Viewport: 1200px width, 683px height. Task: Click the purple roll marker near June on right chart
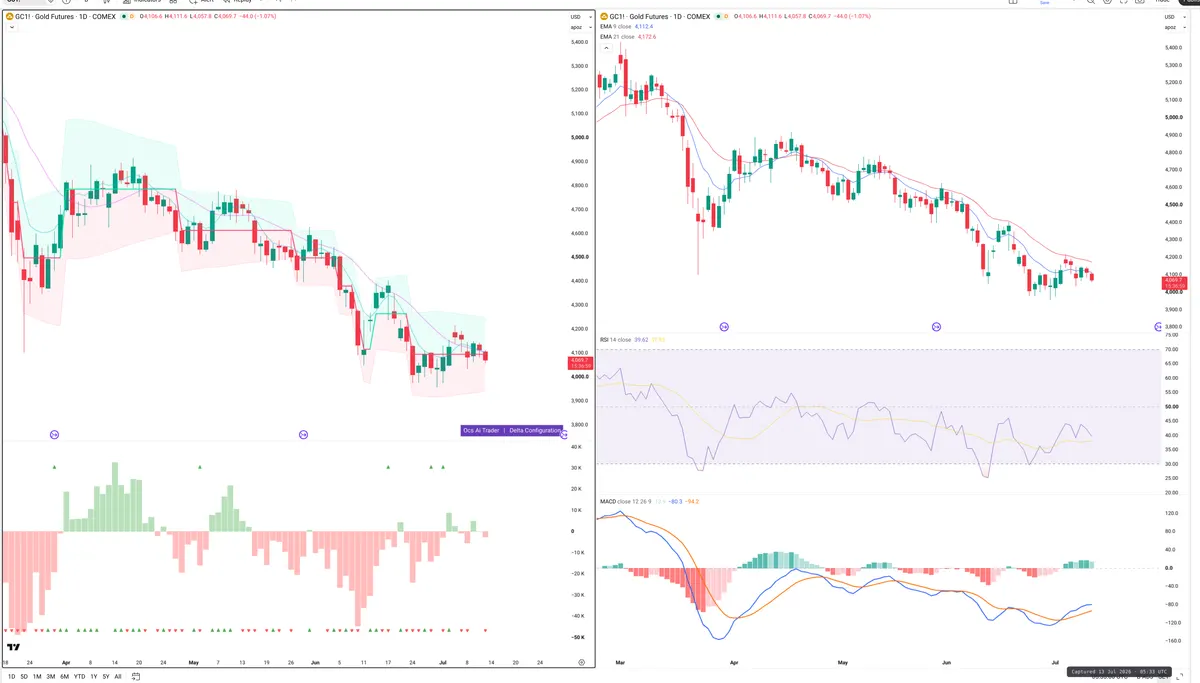tap(937, 327)
